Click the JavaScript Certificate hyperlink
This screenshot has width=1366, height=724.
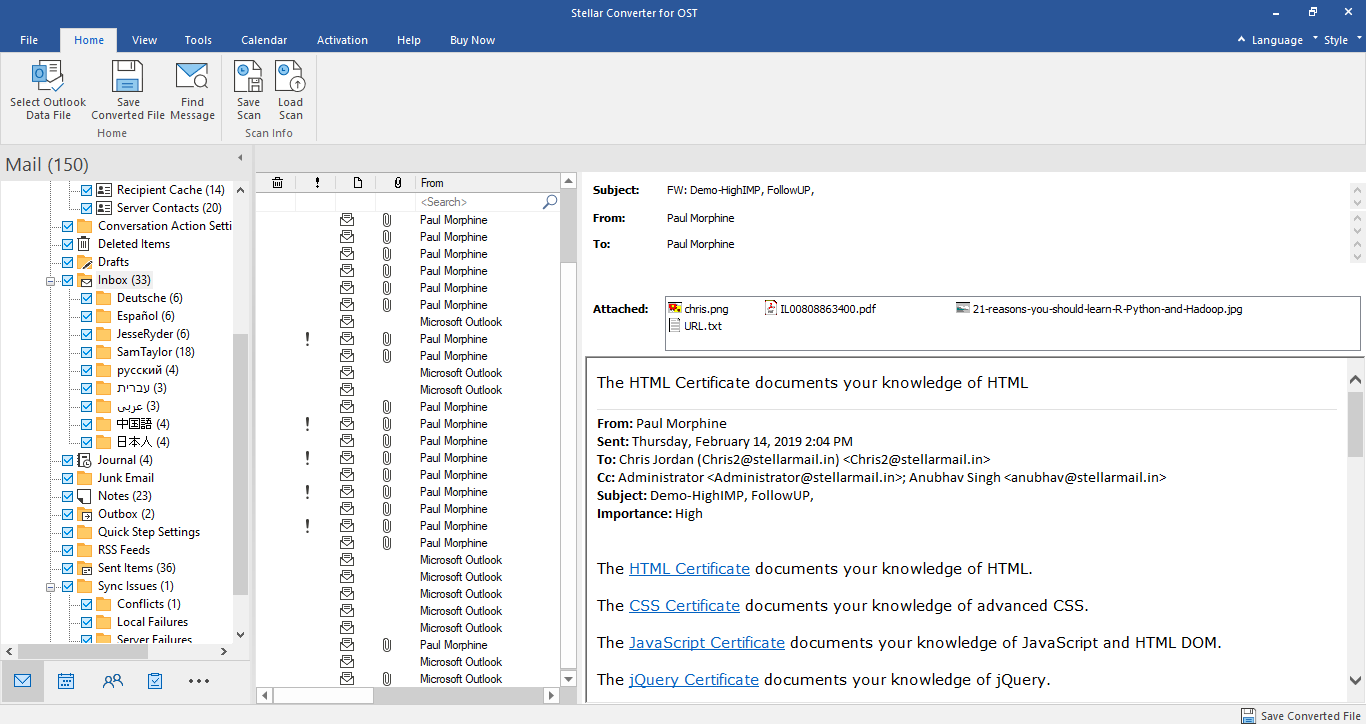coord(706,643)
